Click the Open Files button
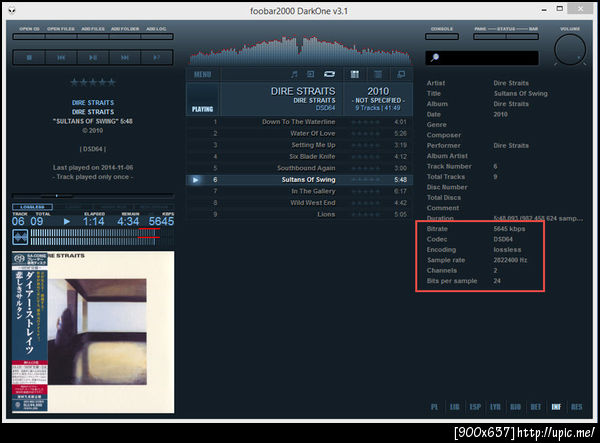 (61, 37)
